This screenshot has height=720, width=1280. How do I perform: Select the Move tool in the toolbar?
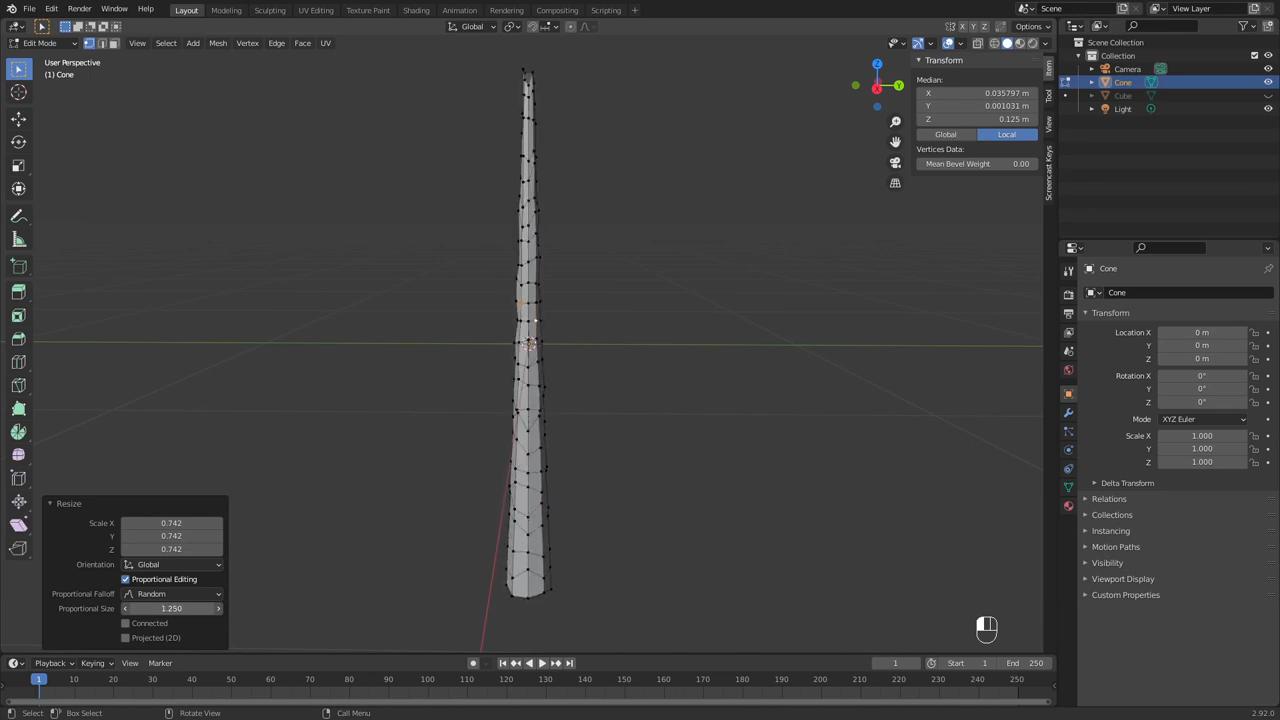coord(18,118)
